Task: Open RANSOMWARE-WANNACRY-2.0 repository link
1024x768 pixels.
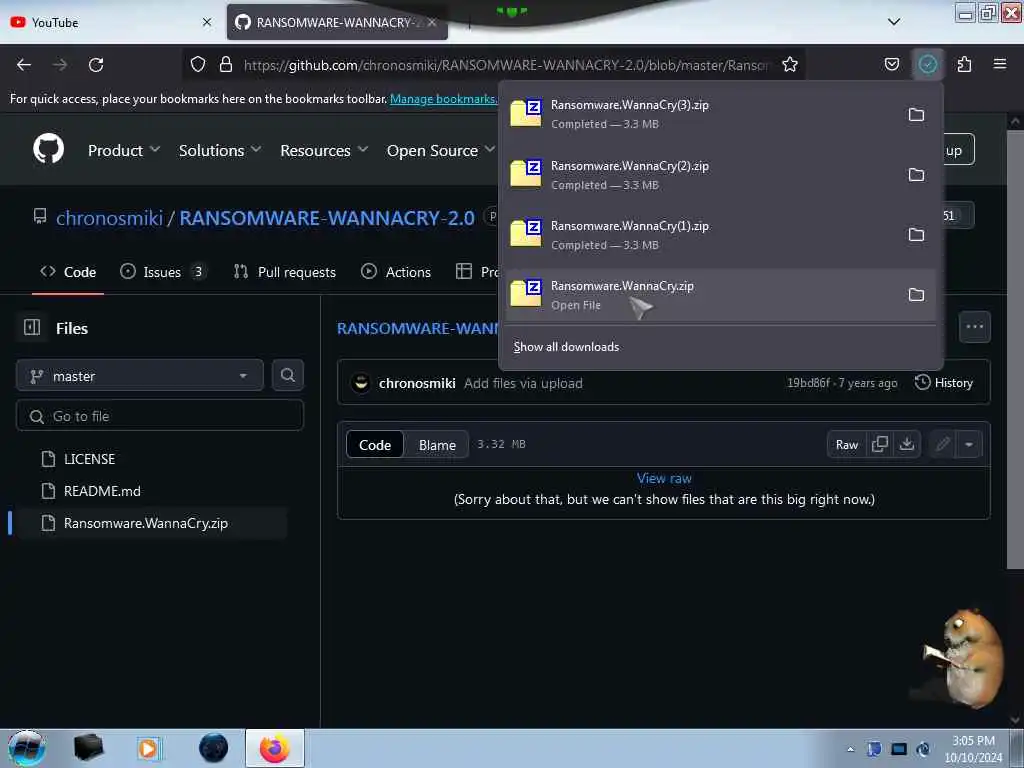Action: (x=327, y=217)
